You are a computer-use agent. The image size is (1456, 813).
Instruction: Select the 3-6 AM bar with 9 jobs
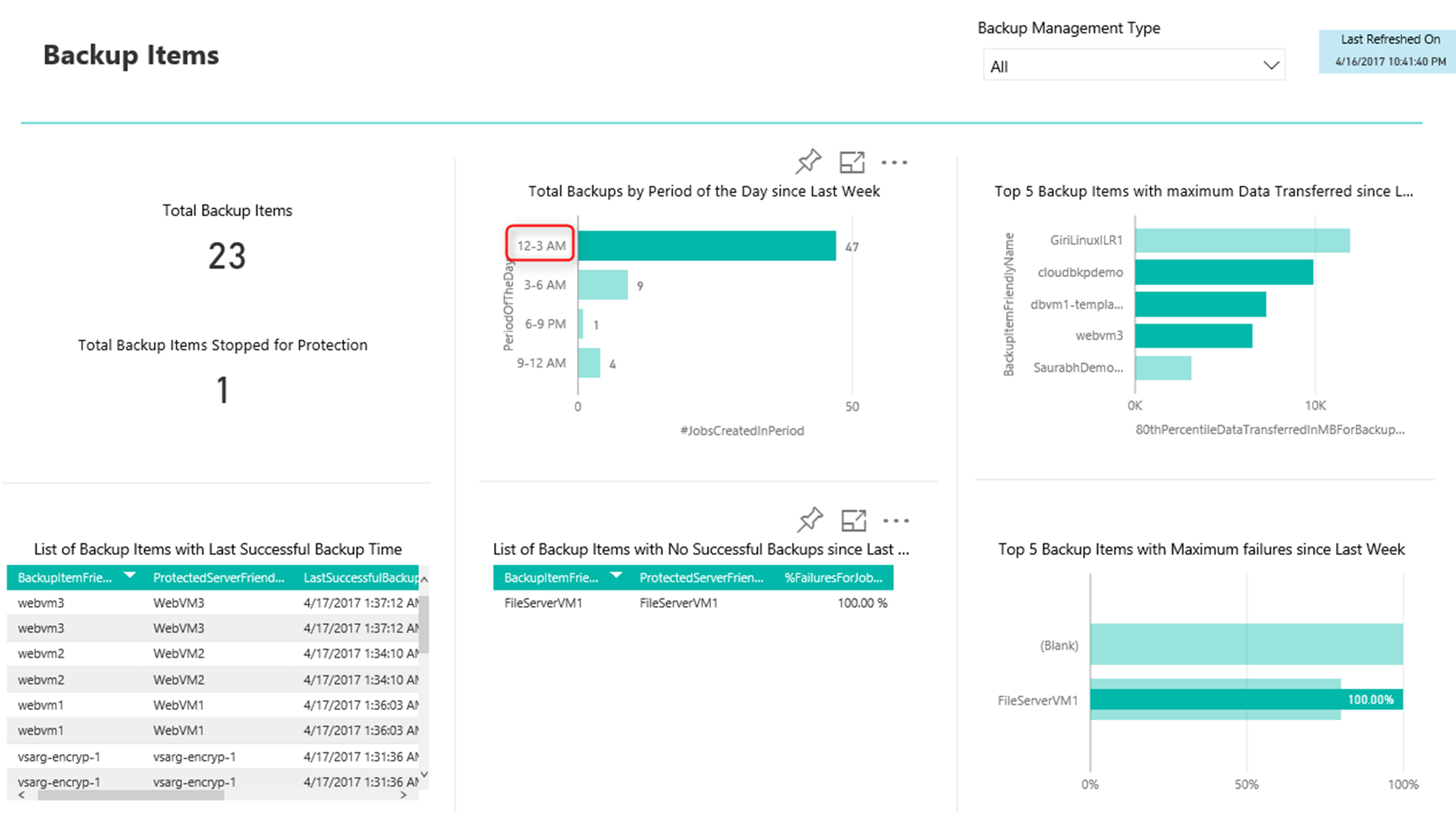pos(602,284)
